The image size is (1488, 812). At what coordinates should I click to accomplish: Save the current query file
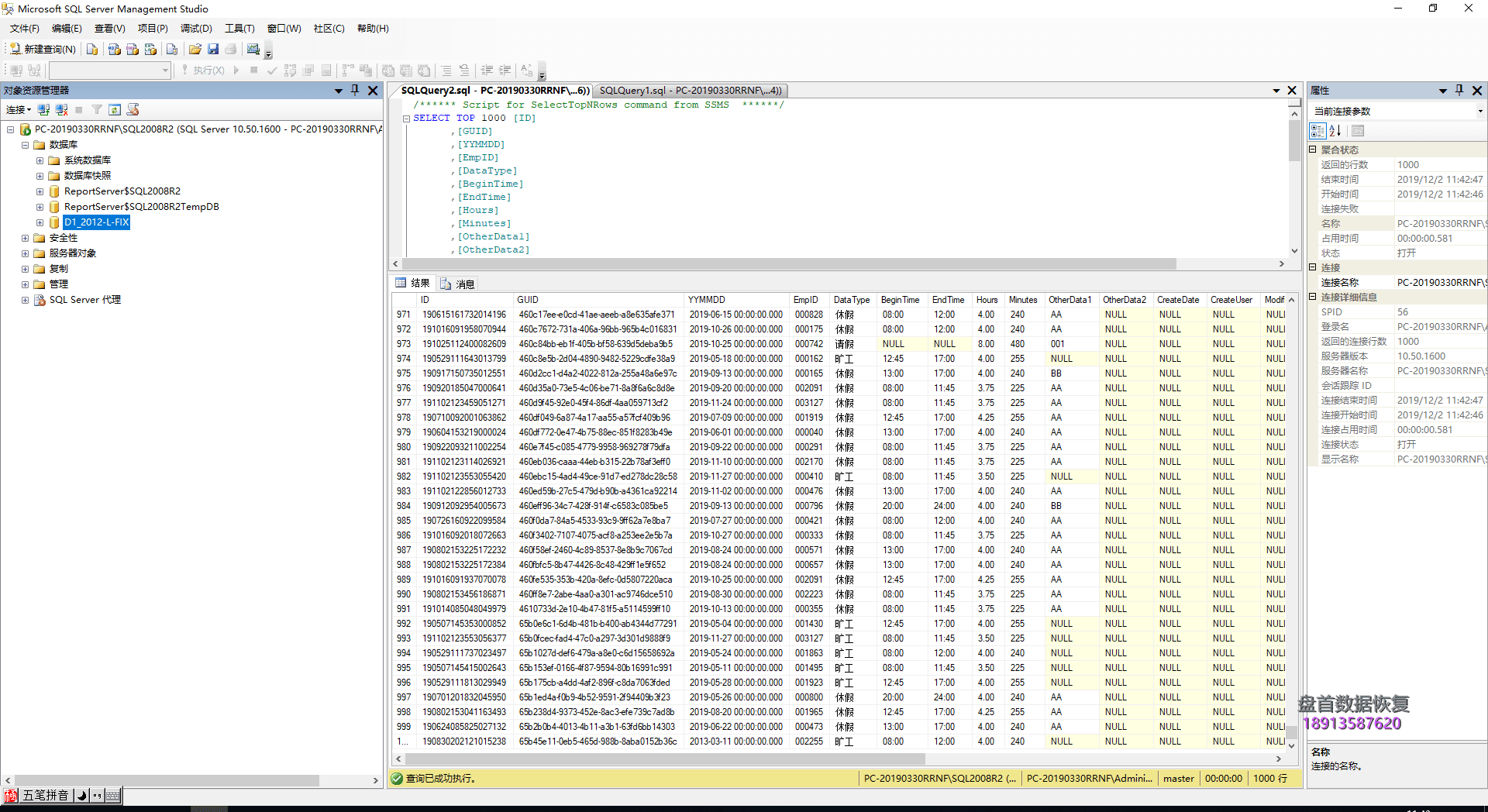pyautogui.click(x=213, y=50)
